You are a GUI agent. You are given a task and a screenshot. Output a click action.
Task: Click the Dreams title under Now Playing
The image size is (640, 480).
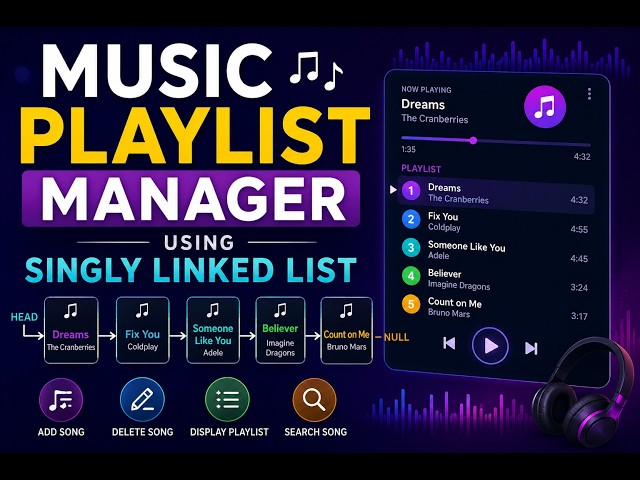coord(423,104)
